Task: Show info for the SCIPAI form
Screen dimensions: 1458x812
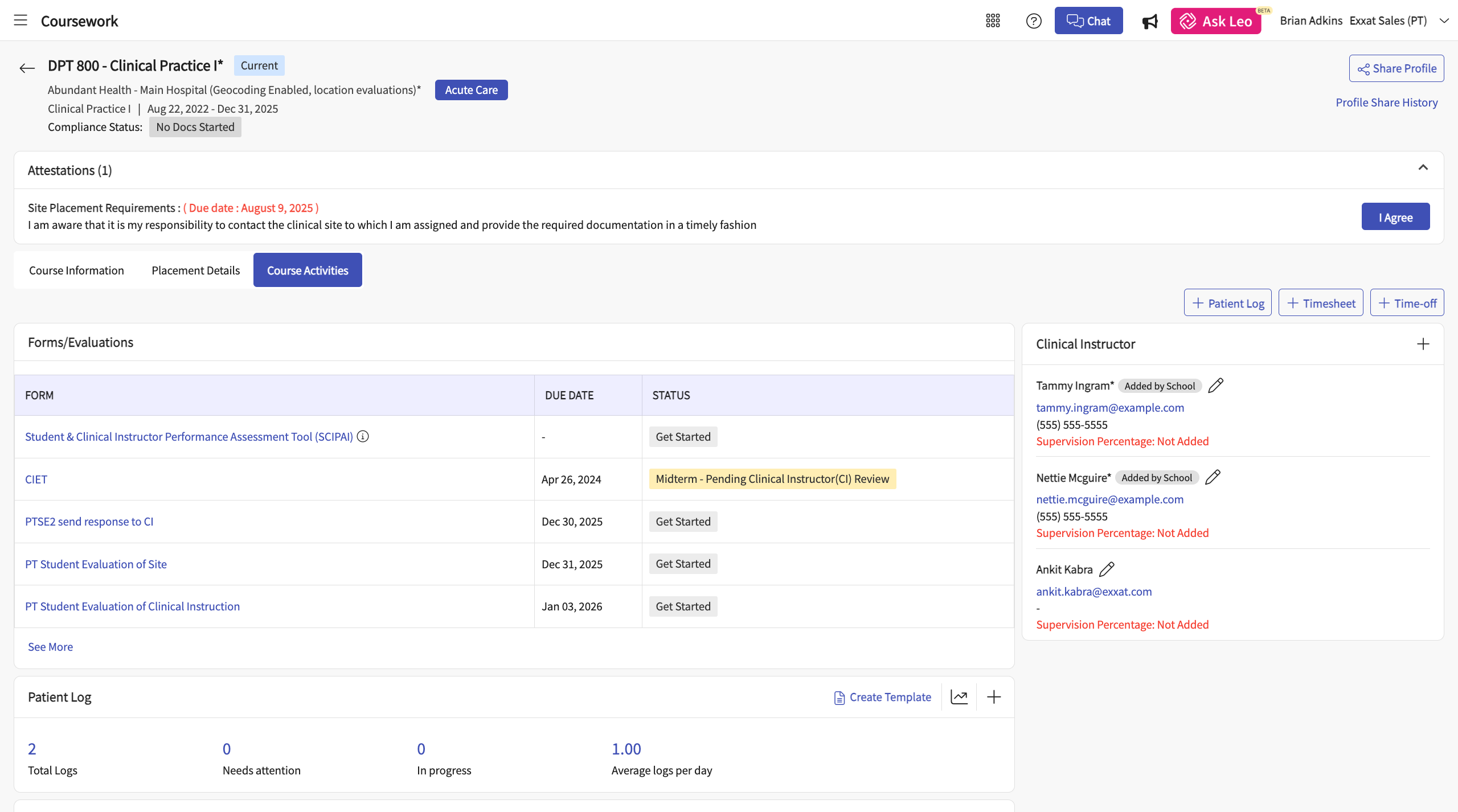Action: [x=363, y=436]
